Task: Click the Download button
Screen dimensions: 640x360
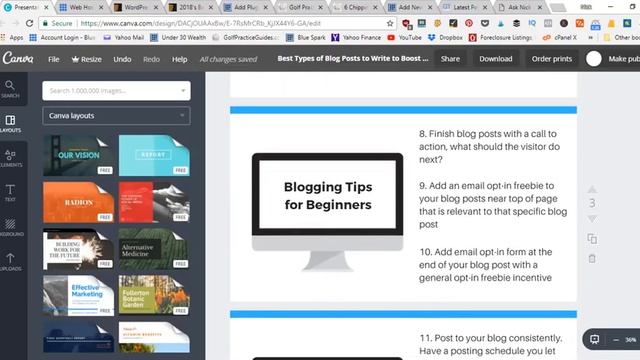Action: [496, 59]
